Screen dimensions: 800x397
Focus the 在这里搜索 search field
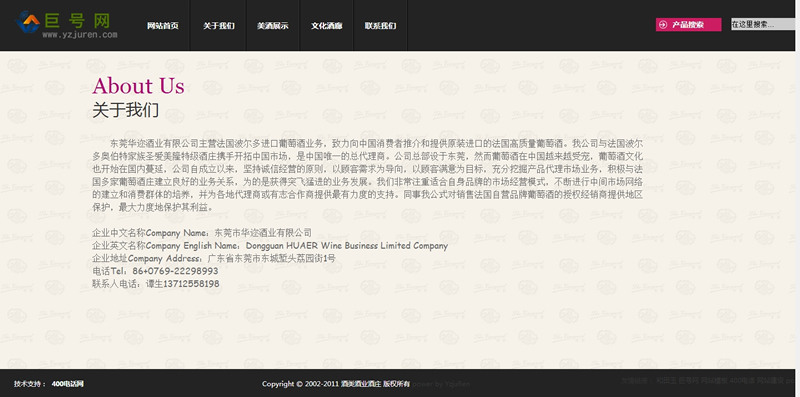pyautogui.click(x=763, y=24)
